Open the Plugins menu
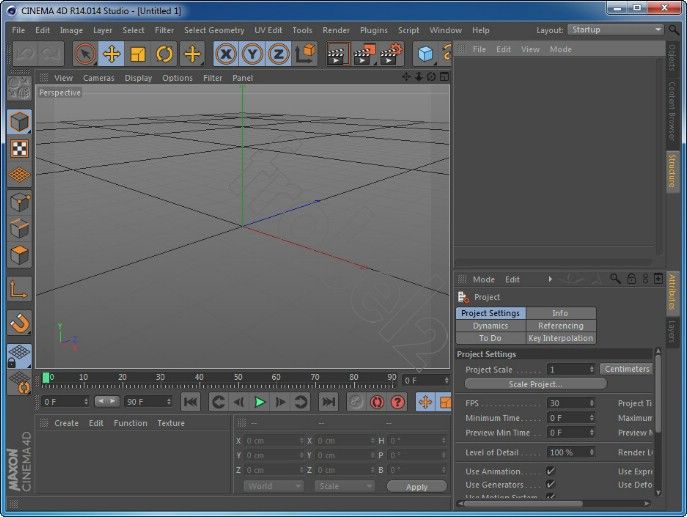687x517 pixels. (373, 30)
